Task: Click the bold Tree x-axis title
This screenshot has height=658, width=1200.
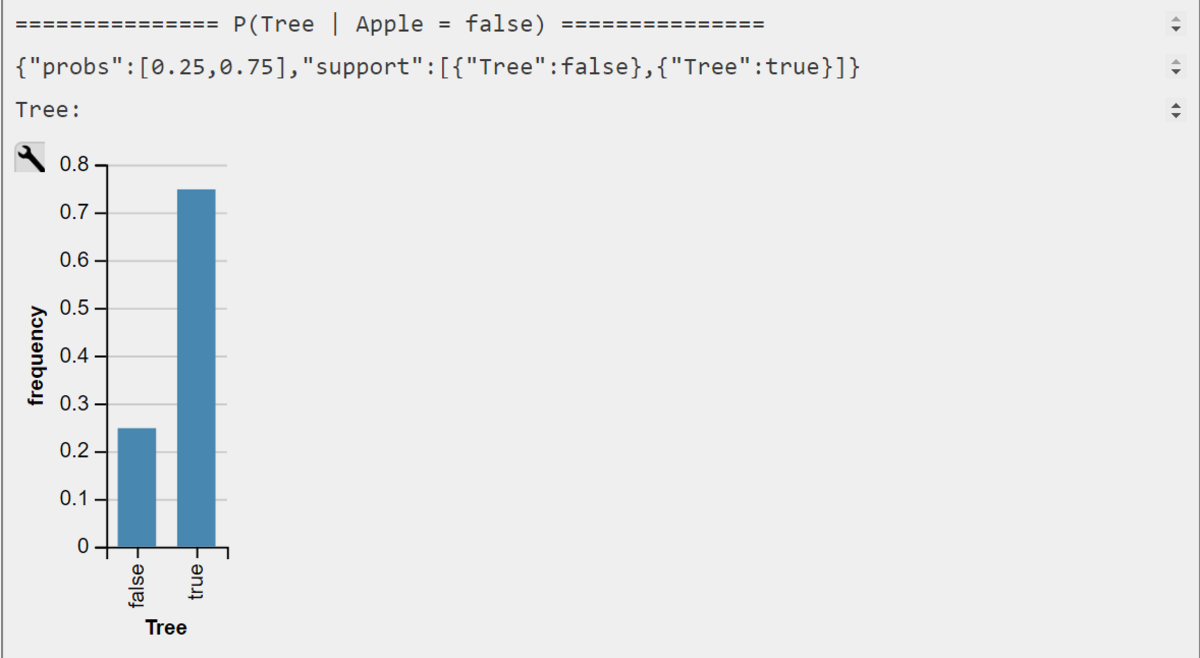Action: point(166,628)
